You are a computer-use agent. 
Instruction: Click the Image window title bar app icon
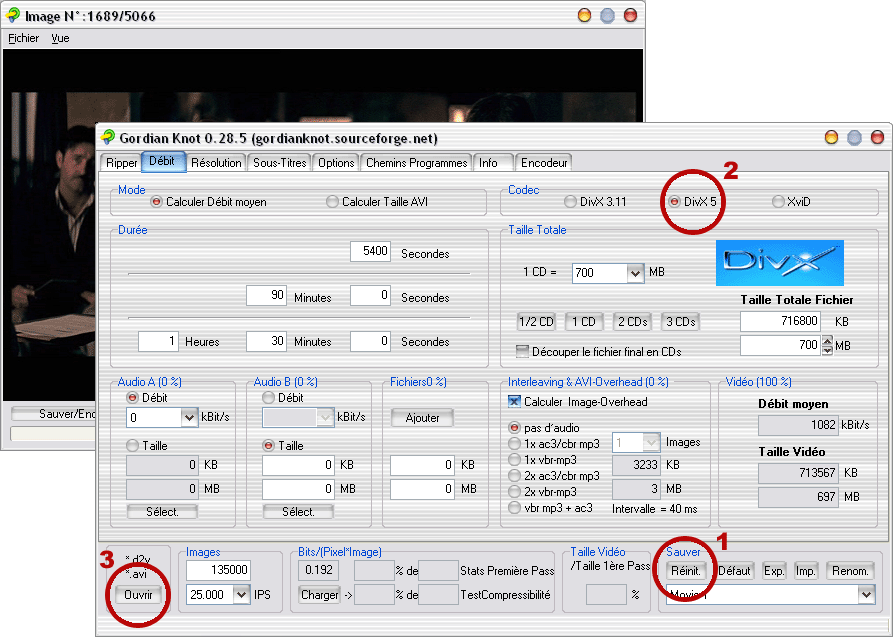click(13, 15)
